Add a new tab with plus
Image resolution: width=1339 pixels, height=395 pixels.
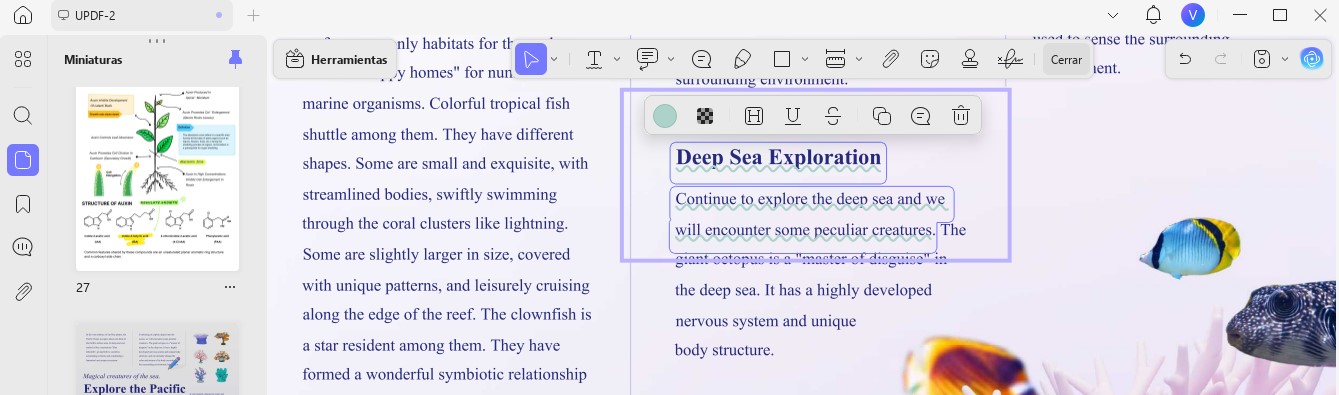click(254, 15)
